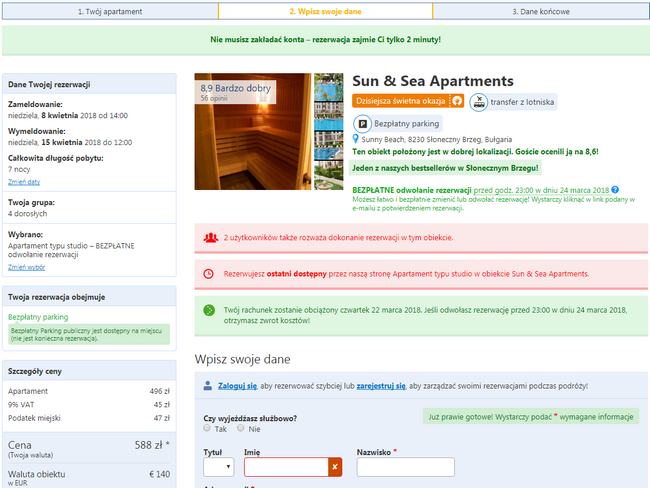Click the red clock icon in last-available notice
Viewport: 650px width, 488px height.
[x=209, y=274]
